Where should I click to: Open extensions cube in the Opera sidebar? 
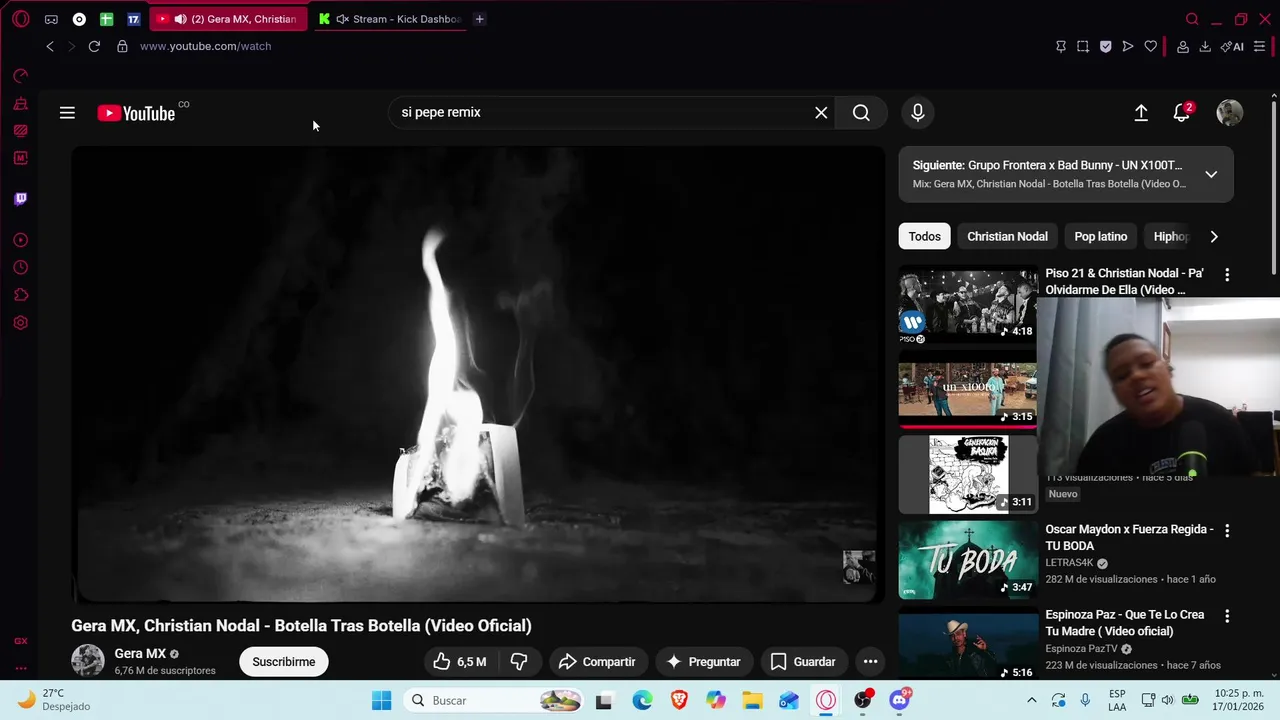[x=21, y=295]
